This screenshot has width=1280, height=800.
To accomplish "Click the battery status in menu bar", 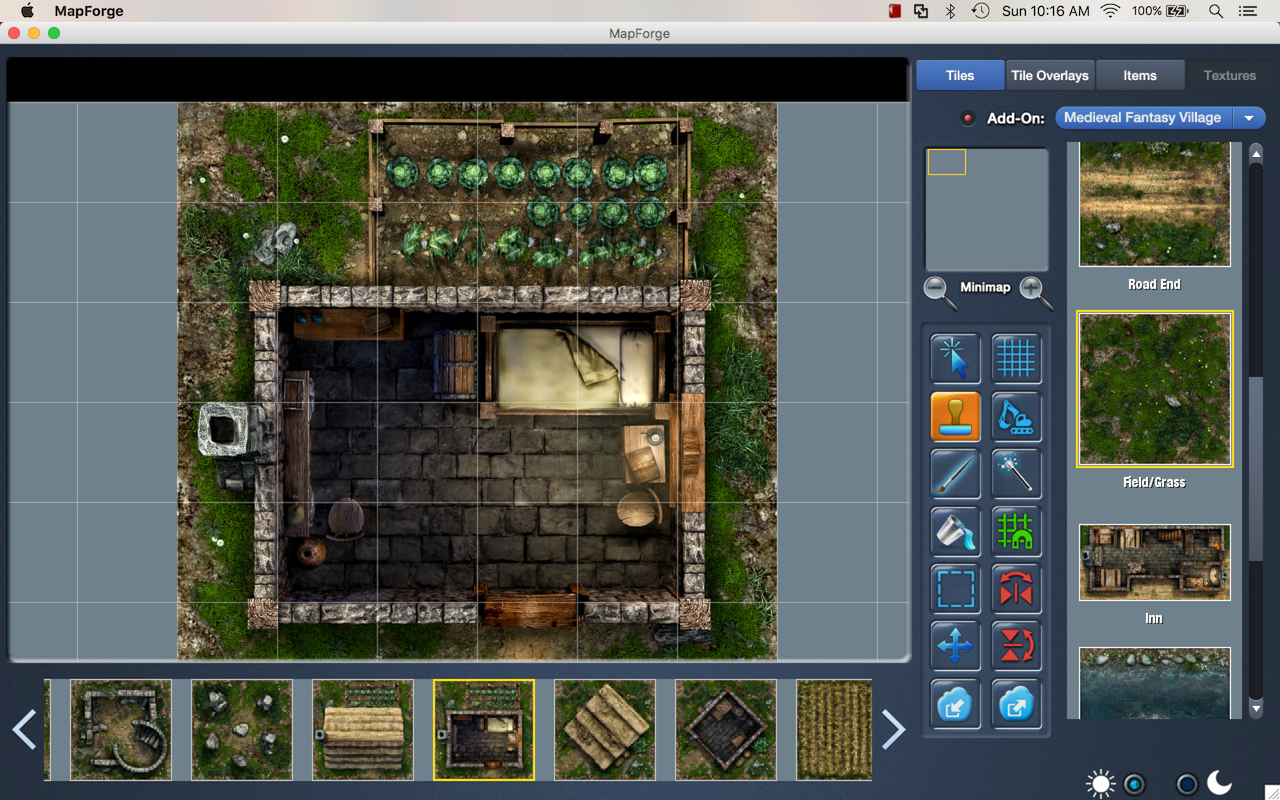I will point(1162,11).
